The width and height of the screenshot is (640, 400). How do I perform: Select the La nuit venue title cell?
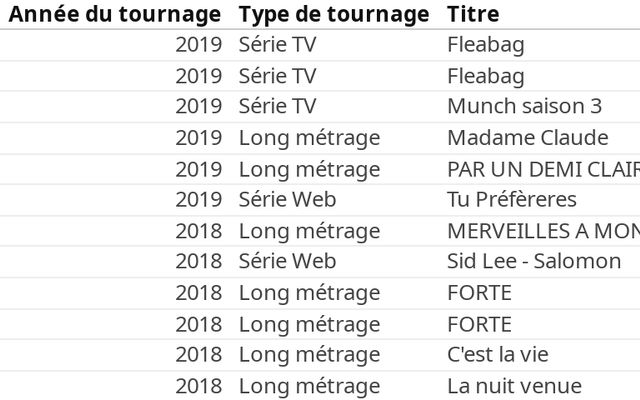point(514,386)
